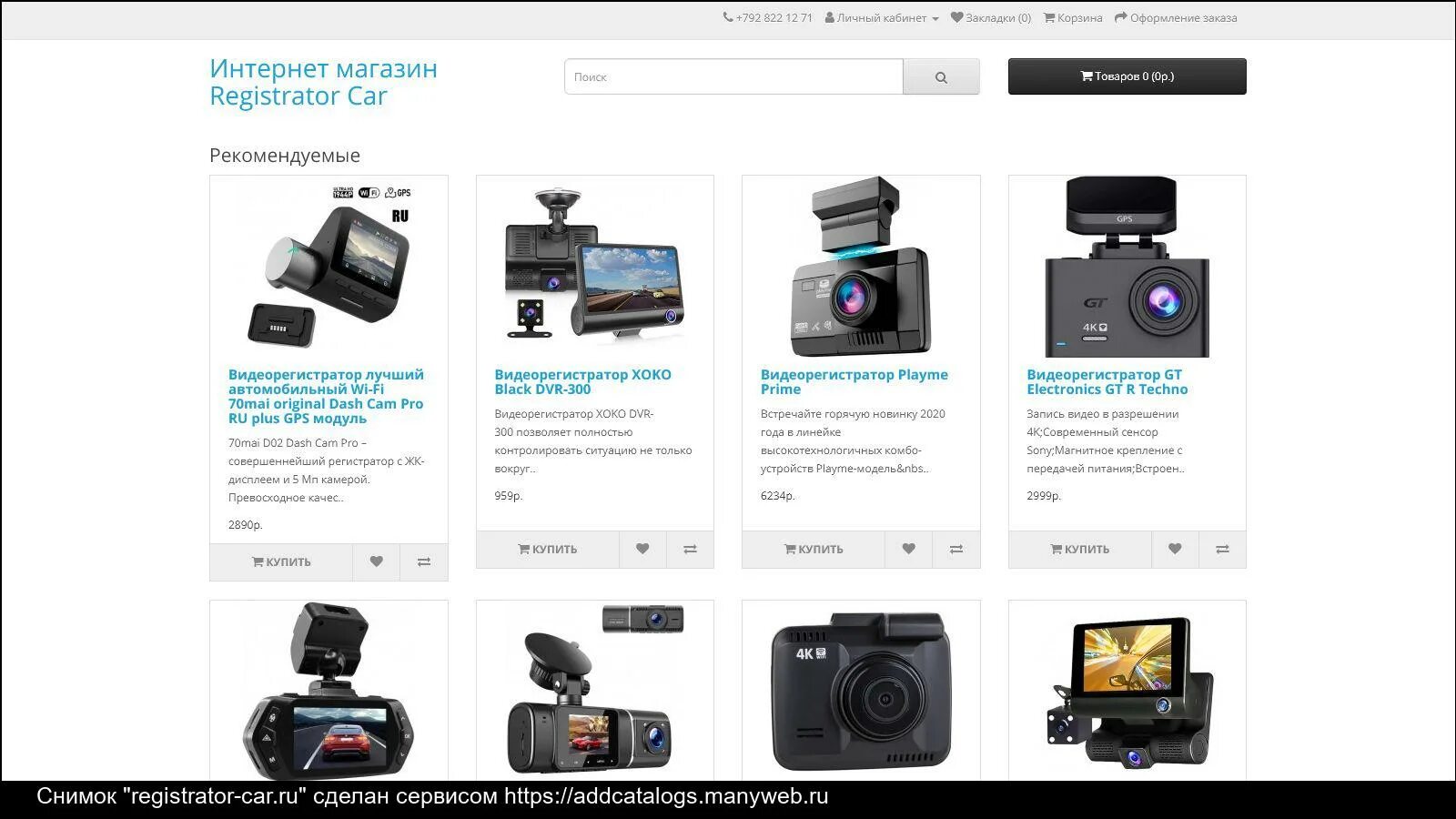This screenshot has height=819, width=1456.
Task: Add 70mai Dash Cam Pro to wishlist
Action: (376, 562)
